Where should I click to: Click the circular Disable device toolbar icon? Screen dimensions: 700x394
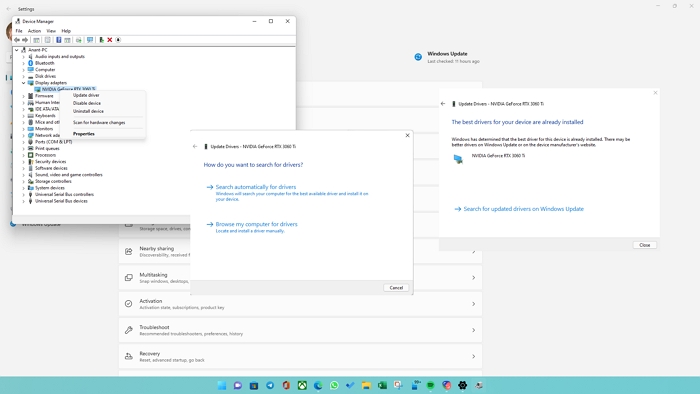(x=118, y=40)
